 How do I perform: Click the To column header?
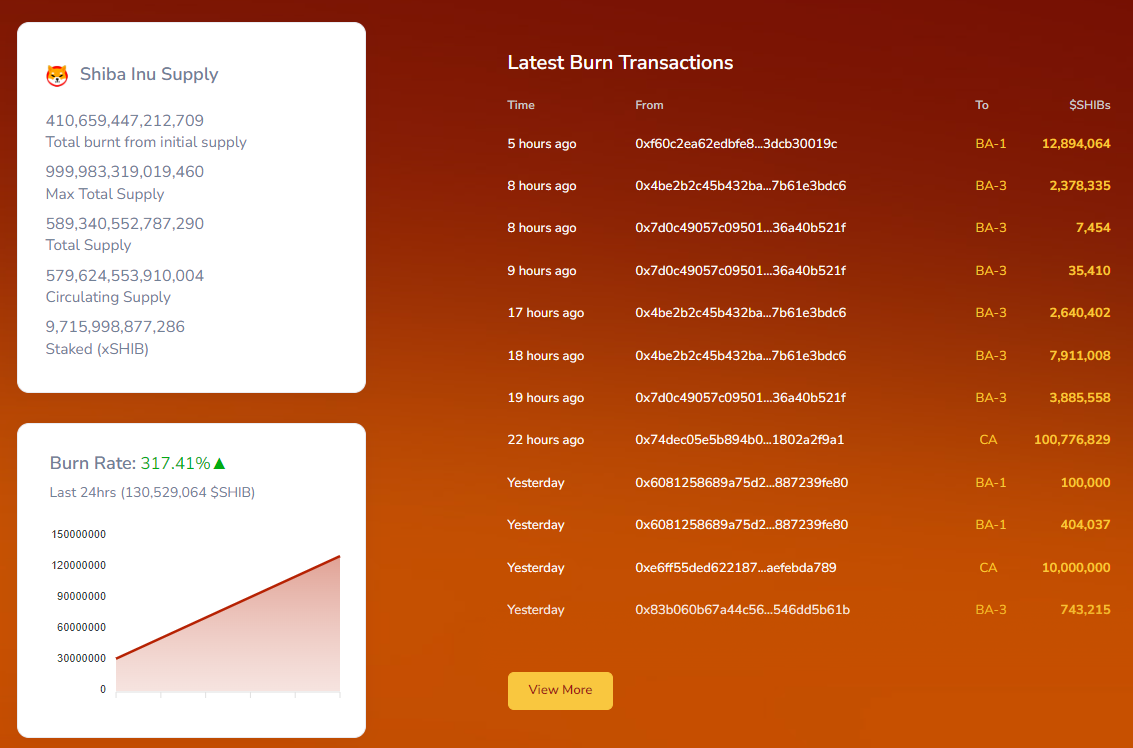(x=981, y=105)
